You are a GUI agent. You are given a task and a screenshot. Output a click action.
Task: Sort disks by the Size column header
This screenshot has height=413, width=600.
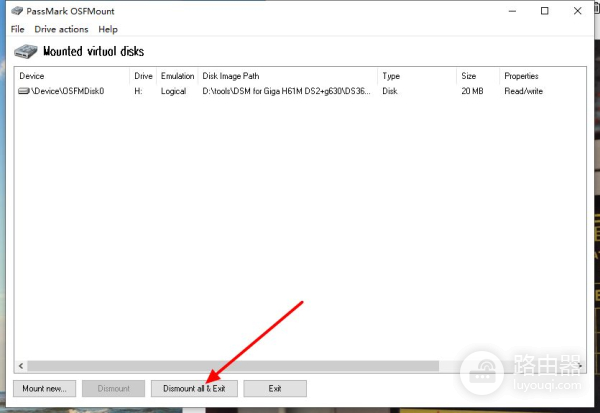tap(476, 76)
